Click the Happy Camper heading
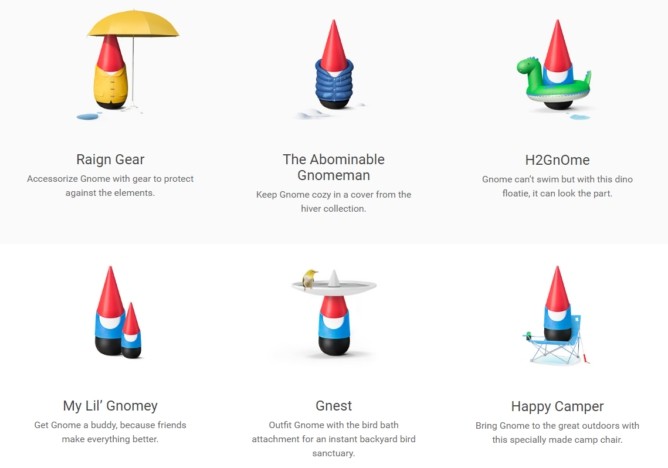 557,407
